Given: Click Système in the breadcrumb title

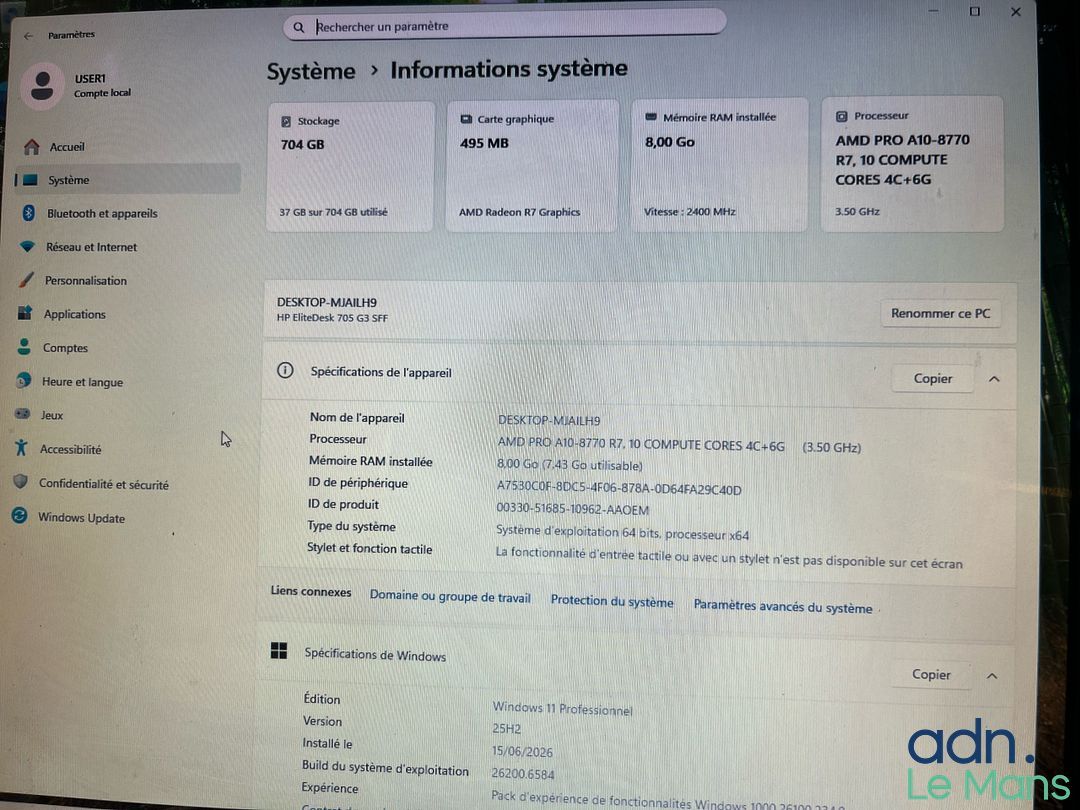Looking at the screenshot, I should tap(311, 71).
